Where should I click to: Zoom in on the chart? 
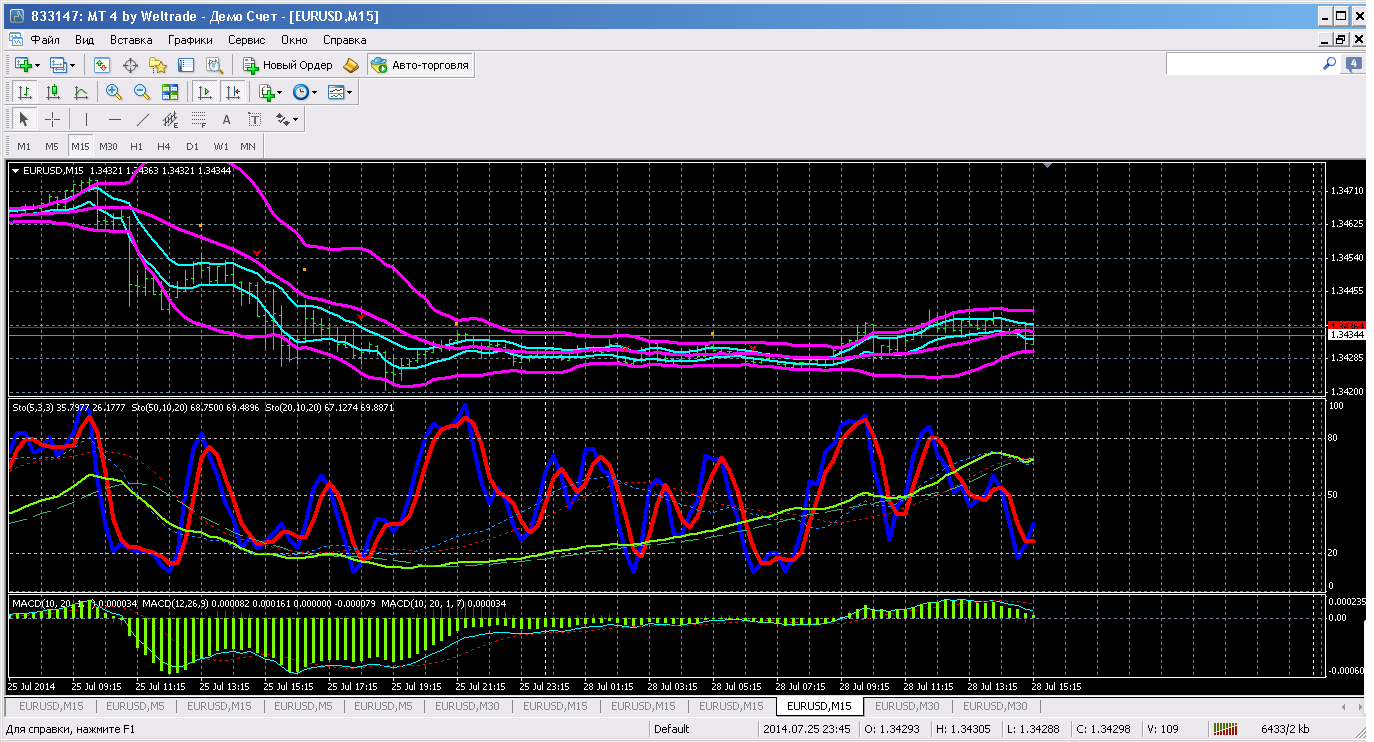pyautogui.click(x=114, y=92)
